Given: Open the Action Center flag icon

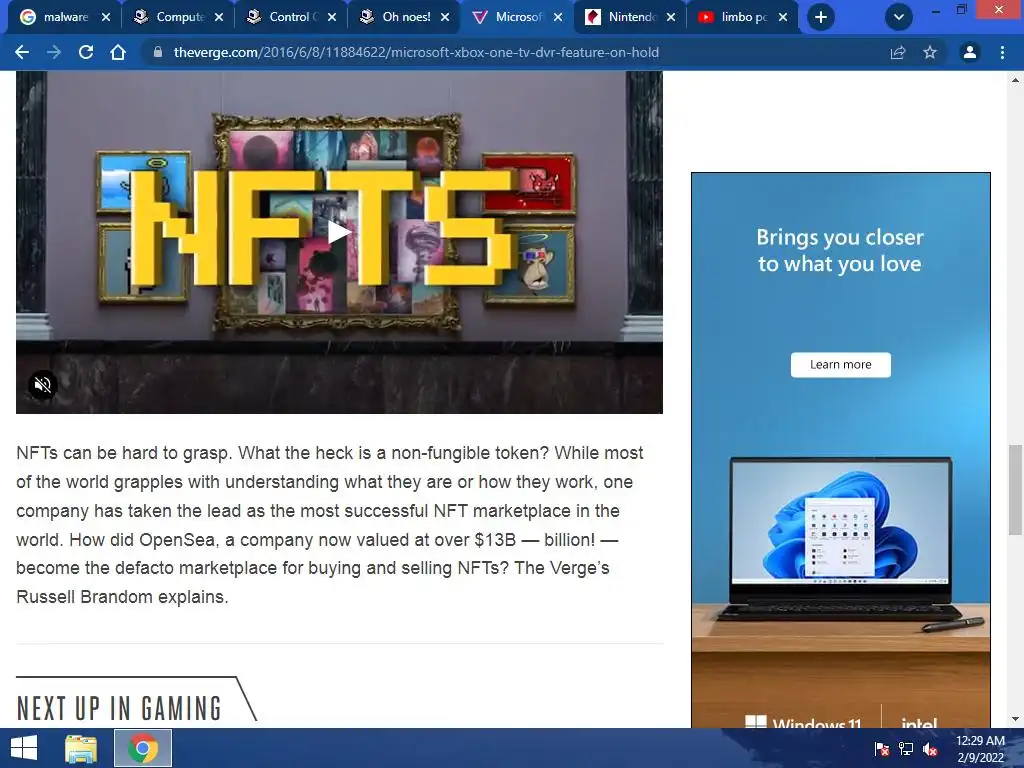Looking at the screenshot, I should click(x=882, y=749).
